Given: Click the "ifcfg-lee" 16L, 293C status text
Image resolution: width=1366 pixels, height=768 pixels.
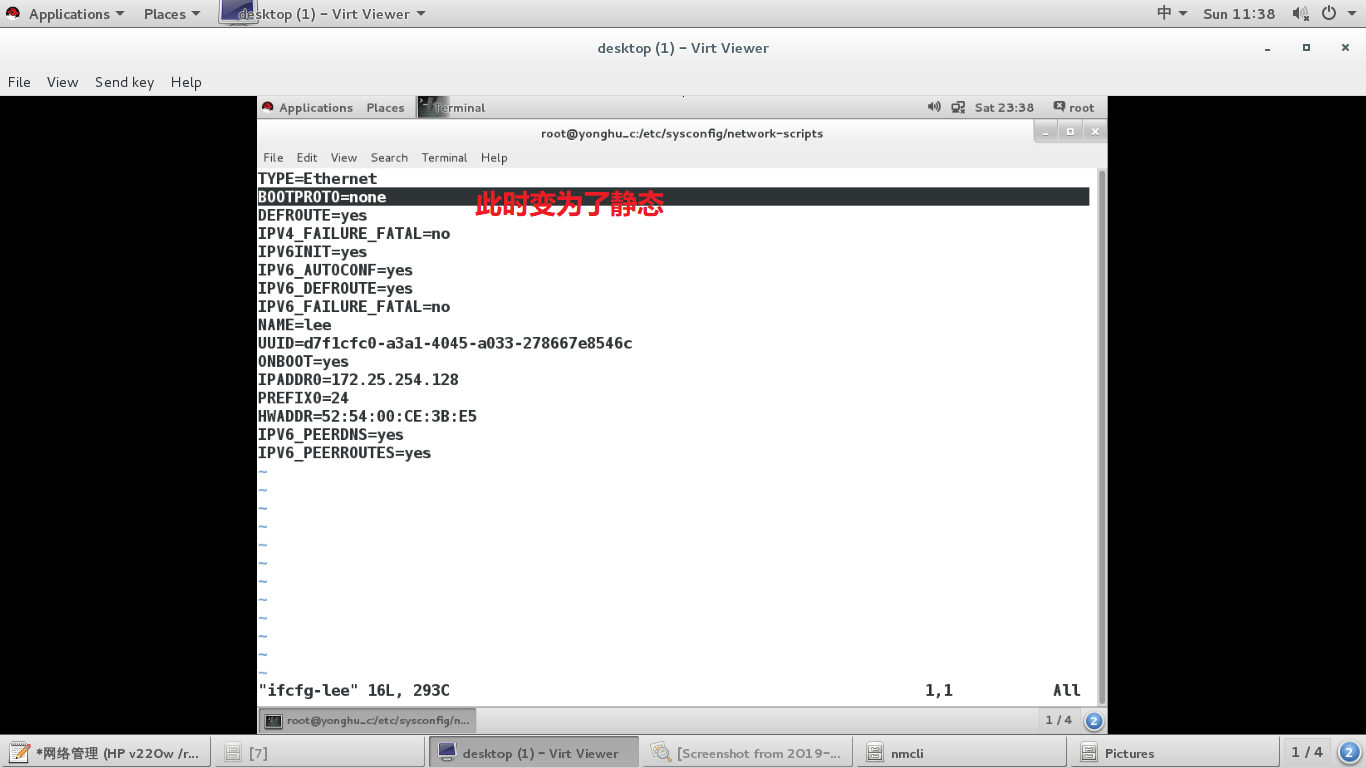Looking at the screenshot, I should [x=354, y=690].
